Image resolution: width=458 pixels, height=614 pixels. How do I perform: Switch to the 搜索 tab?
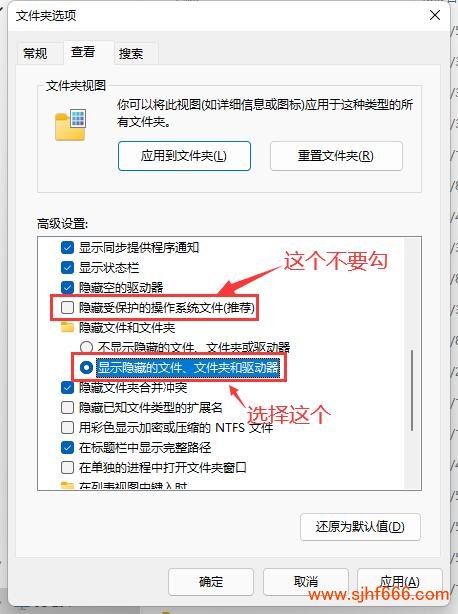pos(131,53)
